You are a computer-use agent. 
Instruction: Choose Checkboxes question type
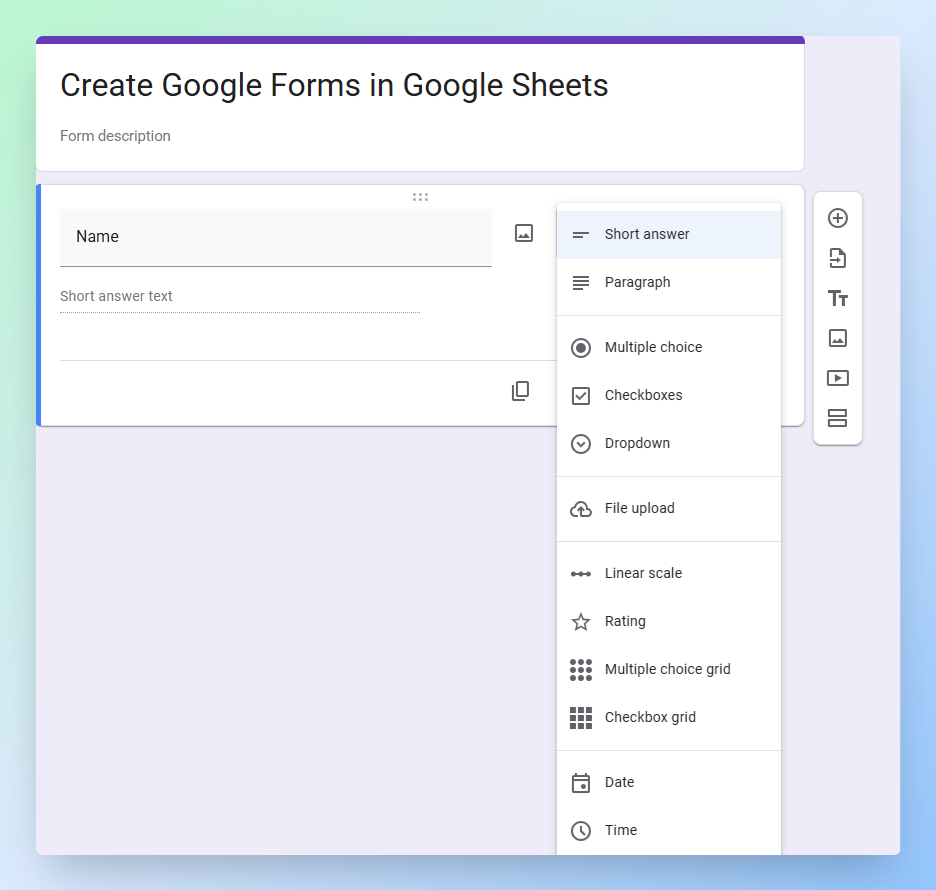pyautogui.click(x=669, y=395)
